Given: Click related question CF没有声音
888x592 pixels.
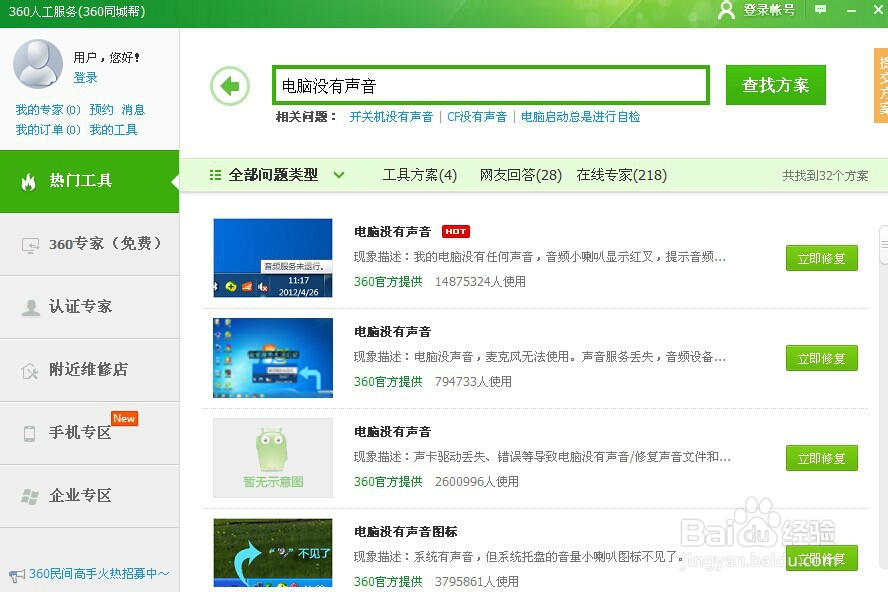Looking at the screenshot, I should click(x=477, y=117).
